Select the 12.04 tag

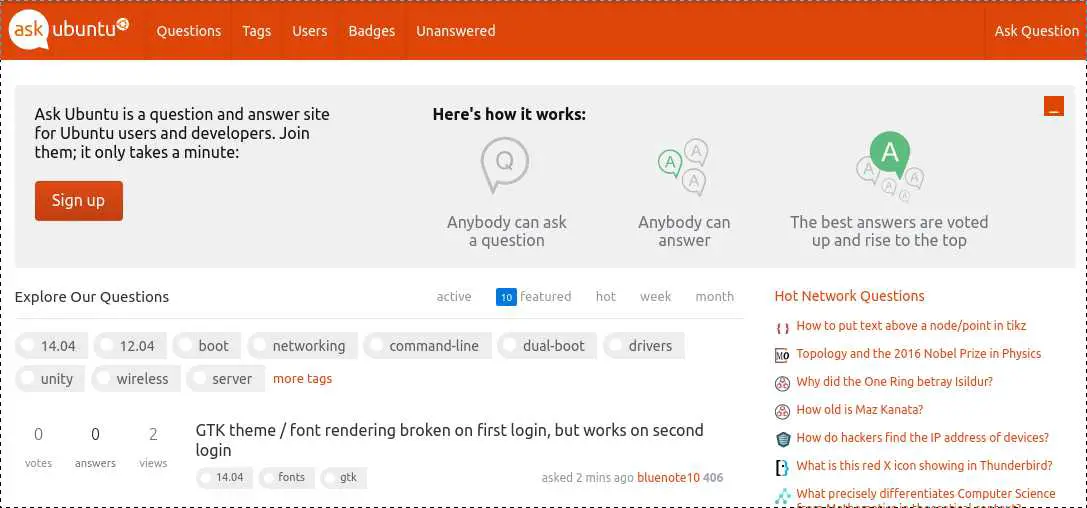click(x=130, y=346)
